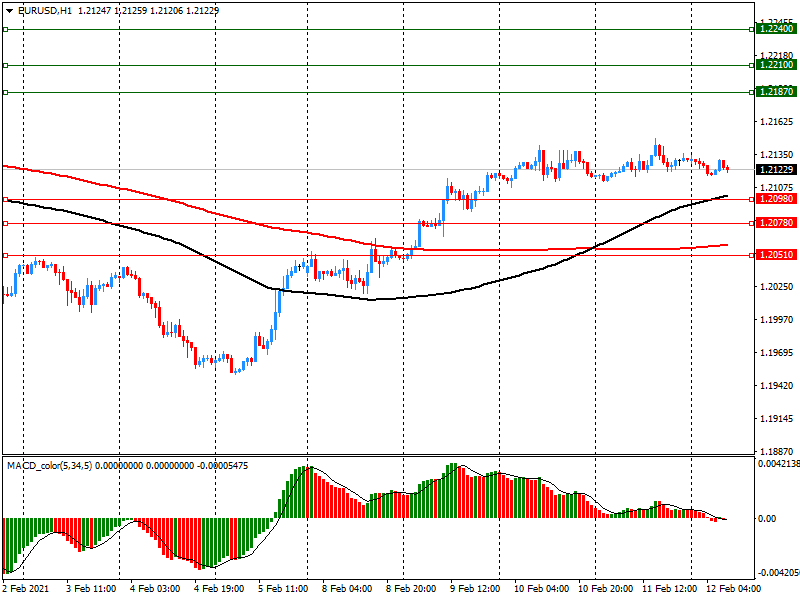Click the red 1.20980 price label
The height and width of the screenshot is (600, 800).
pyautogui.click(x=776, y=199)
